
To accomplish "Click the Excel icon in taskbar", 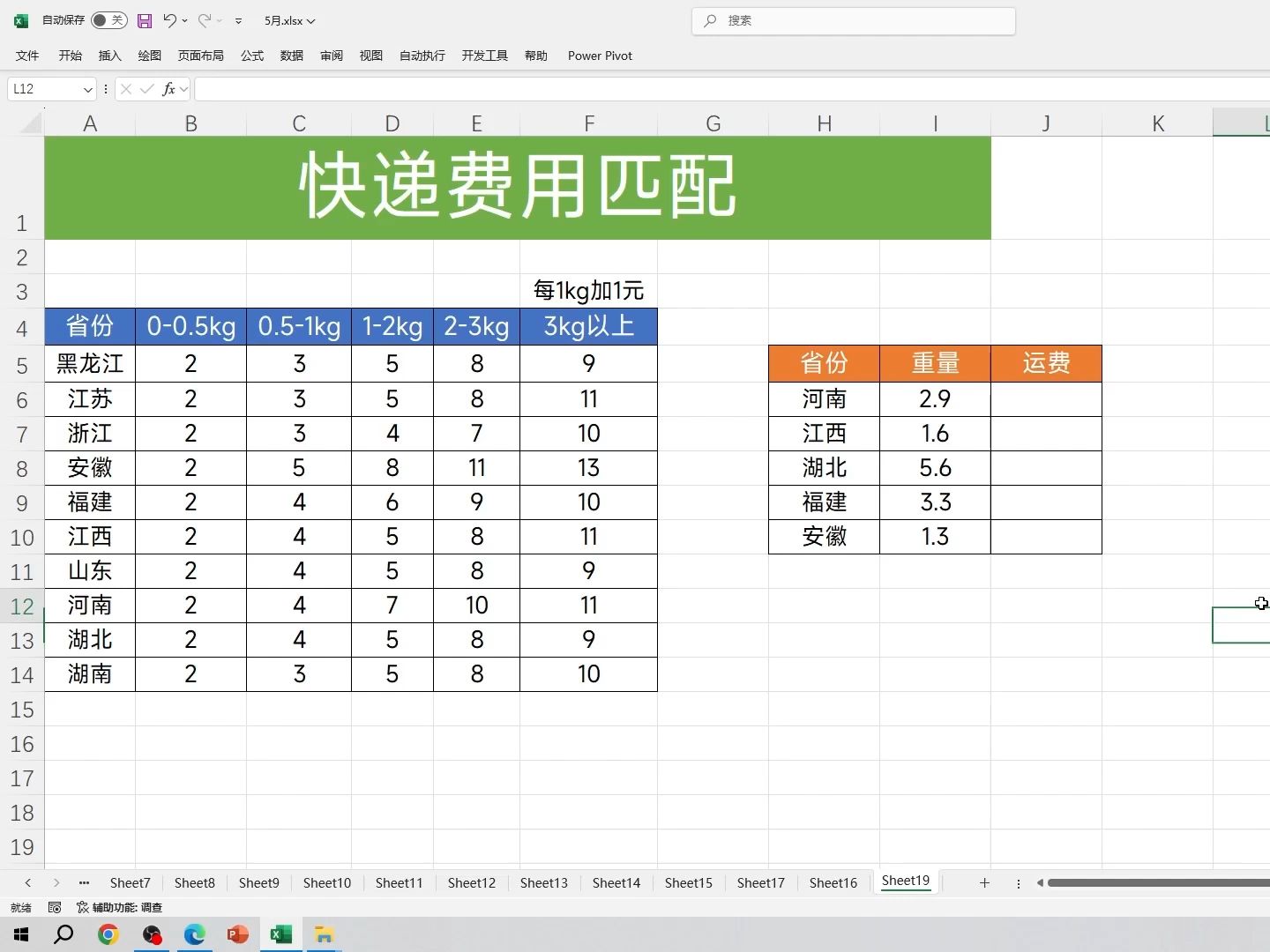I will coord(280,934).
